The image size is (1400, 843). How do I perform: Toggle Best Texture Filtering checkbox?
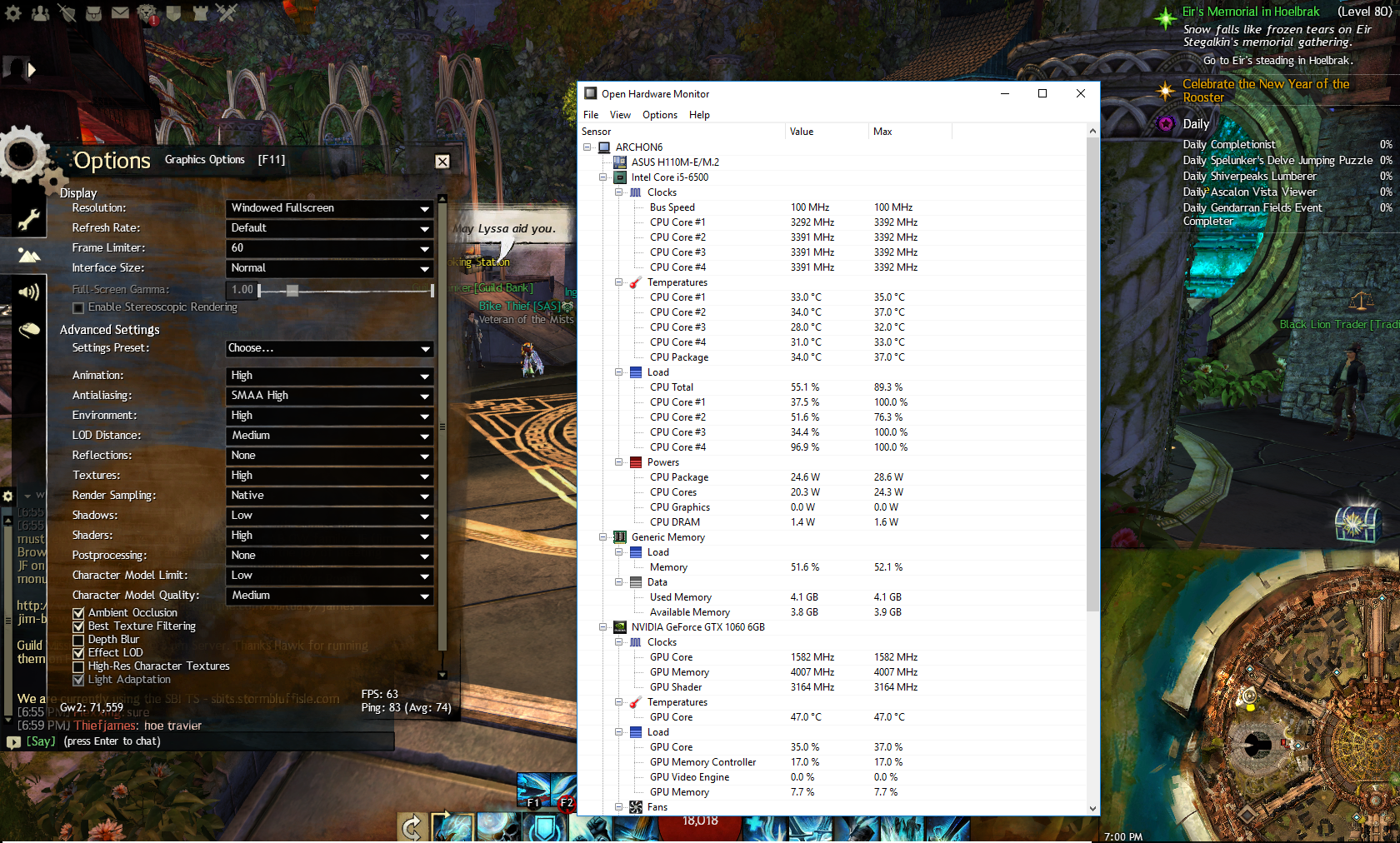(x=78, y=626)
